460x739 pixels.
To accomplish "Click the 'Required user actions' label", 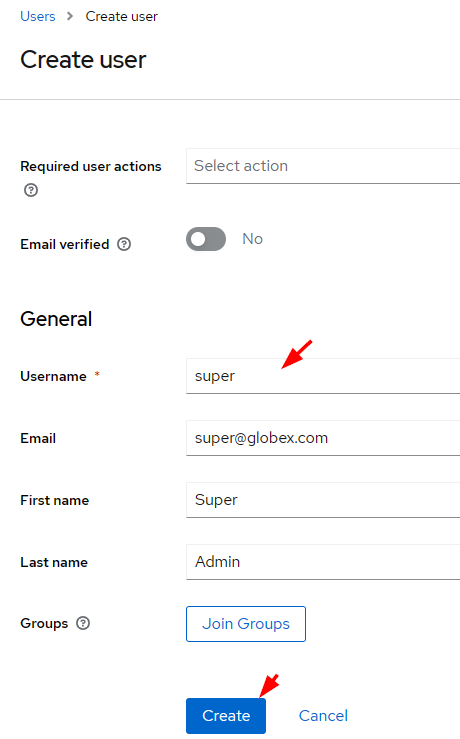I will (x=91, y=166).
